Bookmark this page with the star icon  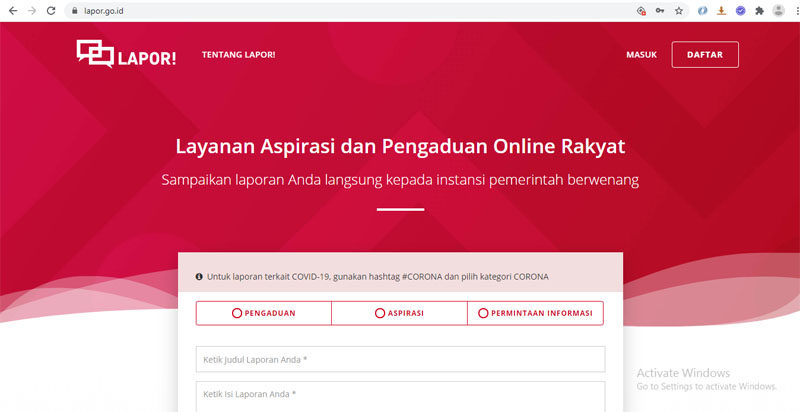(679, 11)
